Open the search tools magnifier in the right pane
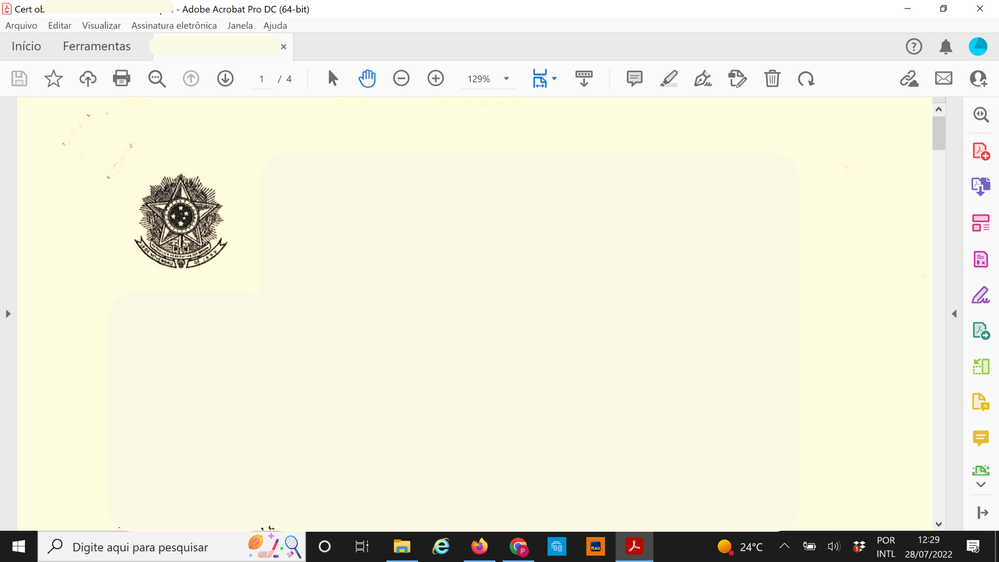The width and height of the screenshot is (999, 562). [981, 115]
